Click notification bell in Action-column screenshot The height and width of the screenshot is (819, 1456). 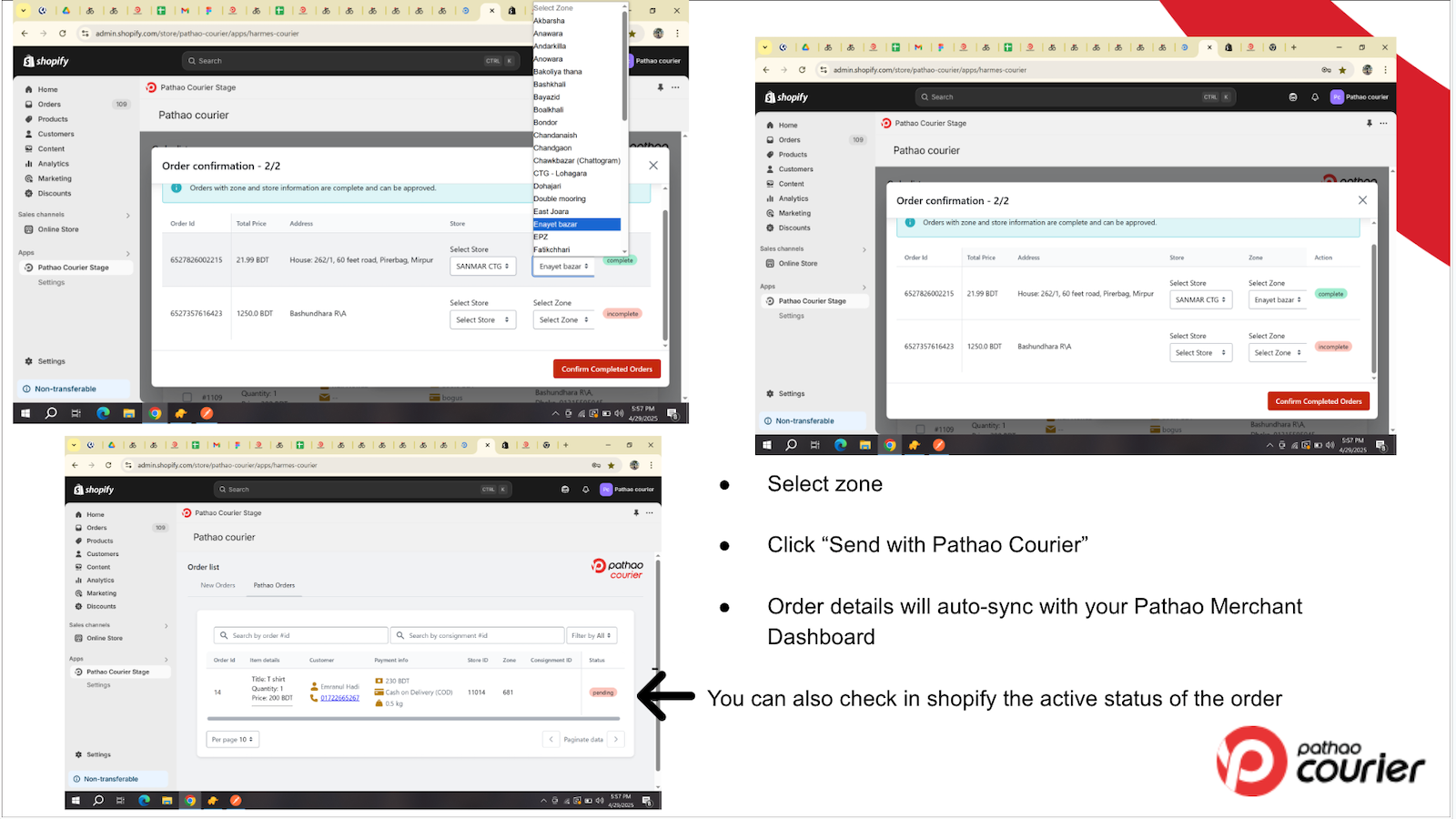(1315, 97)
